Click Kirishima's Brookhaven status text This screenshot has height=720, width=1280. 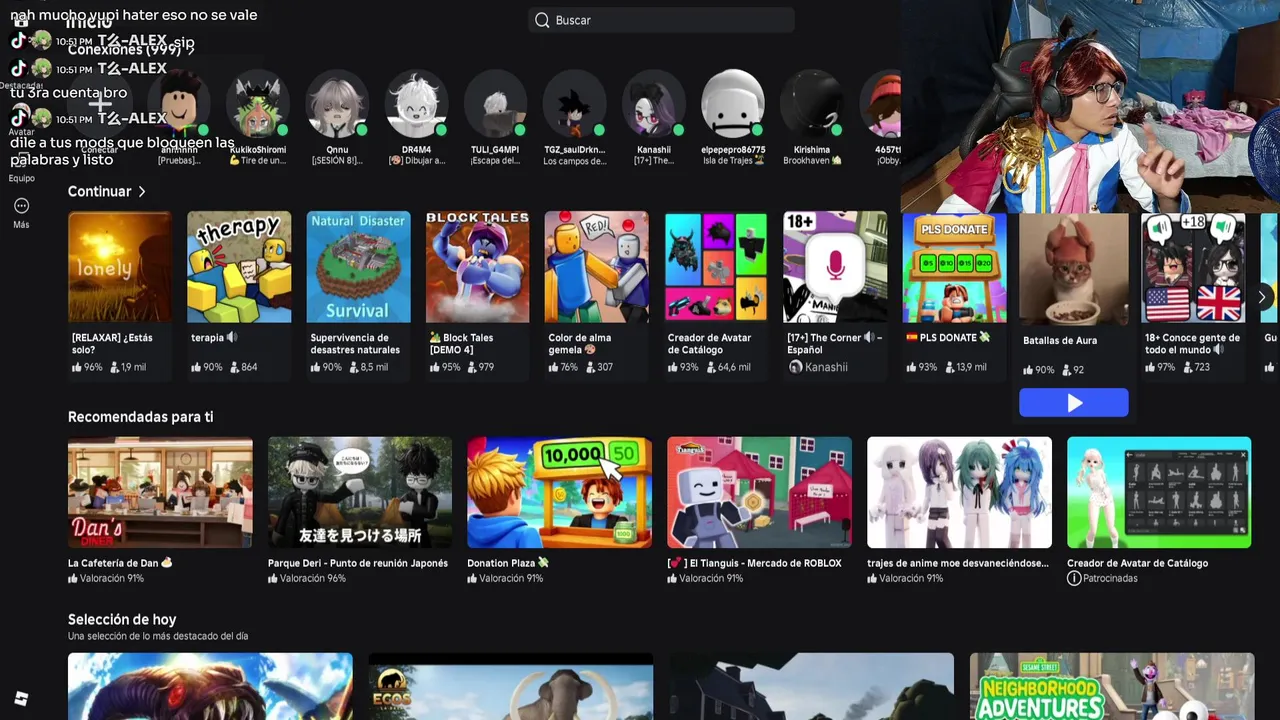click(x=812, y=160)
